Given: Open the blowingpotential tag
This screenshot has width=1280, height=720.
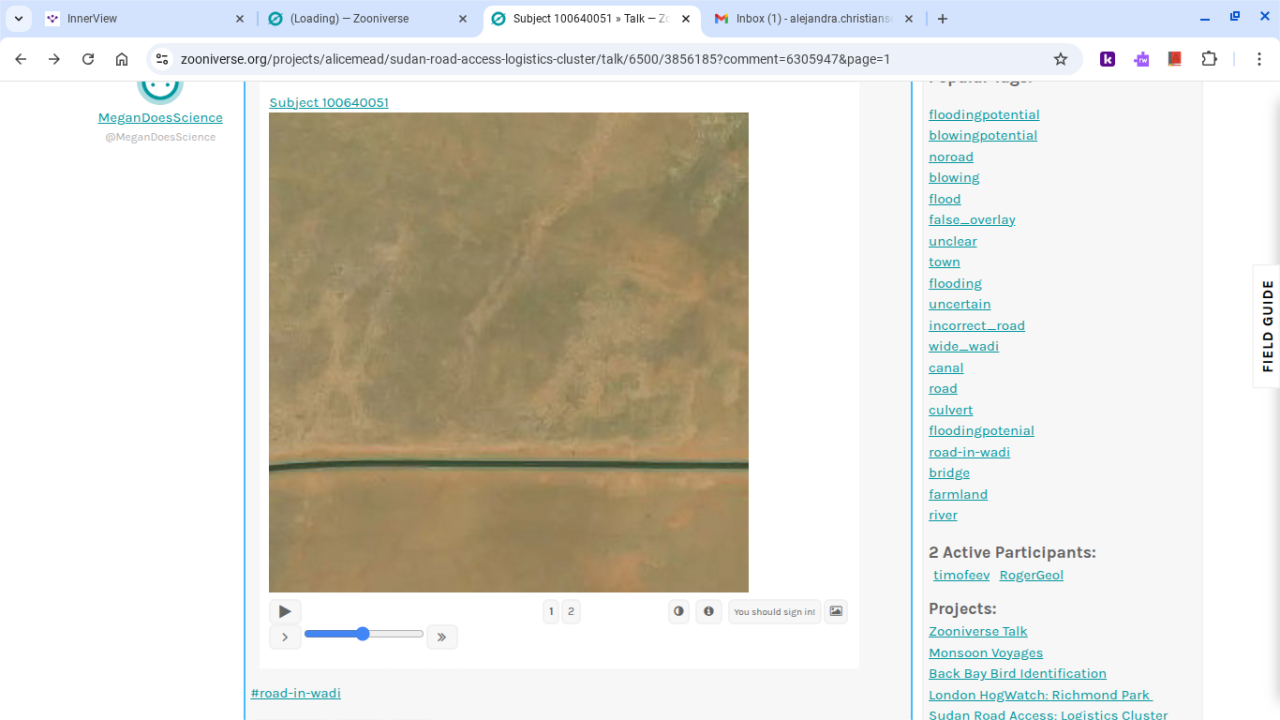Looking at the screenshot, I should 983,135.
